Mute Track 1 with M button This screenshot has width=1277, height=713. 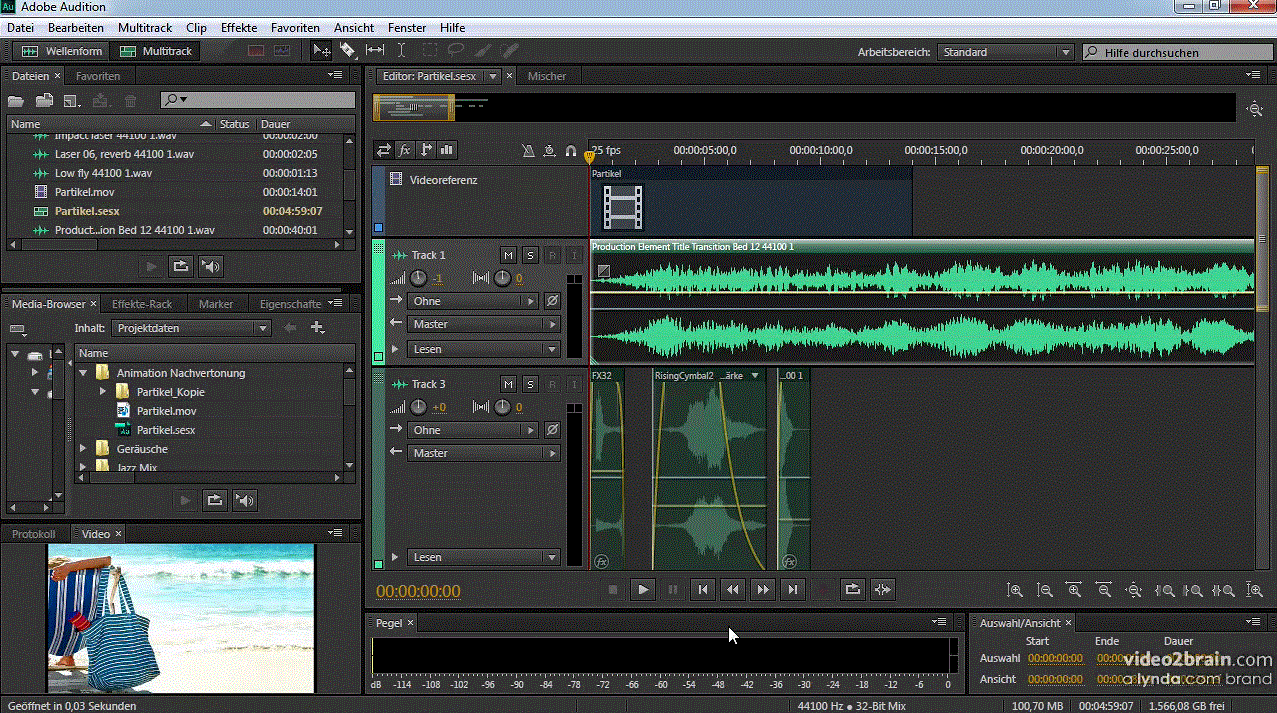click(x=508, y=255)
